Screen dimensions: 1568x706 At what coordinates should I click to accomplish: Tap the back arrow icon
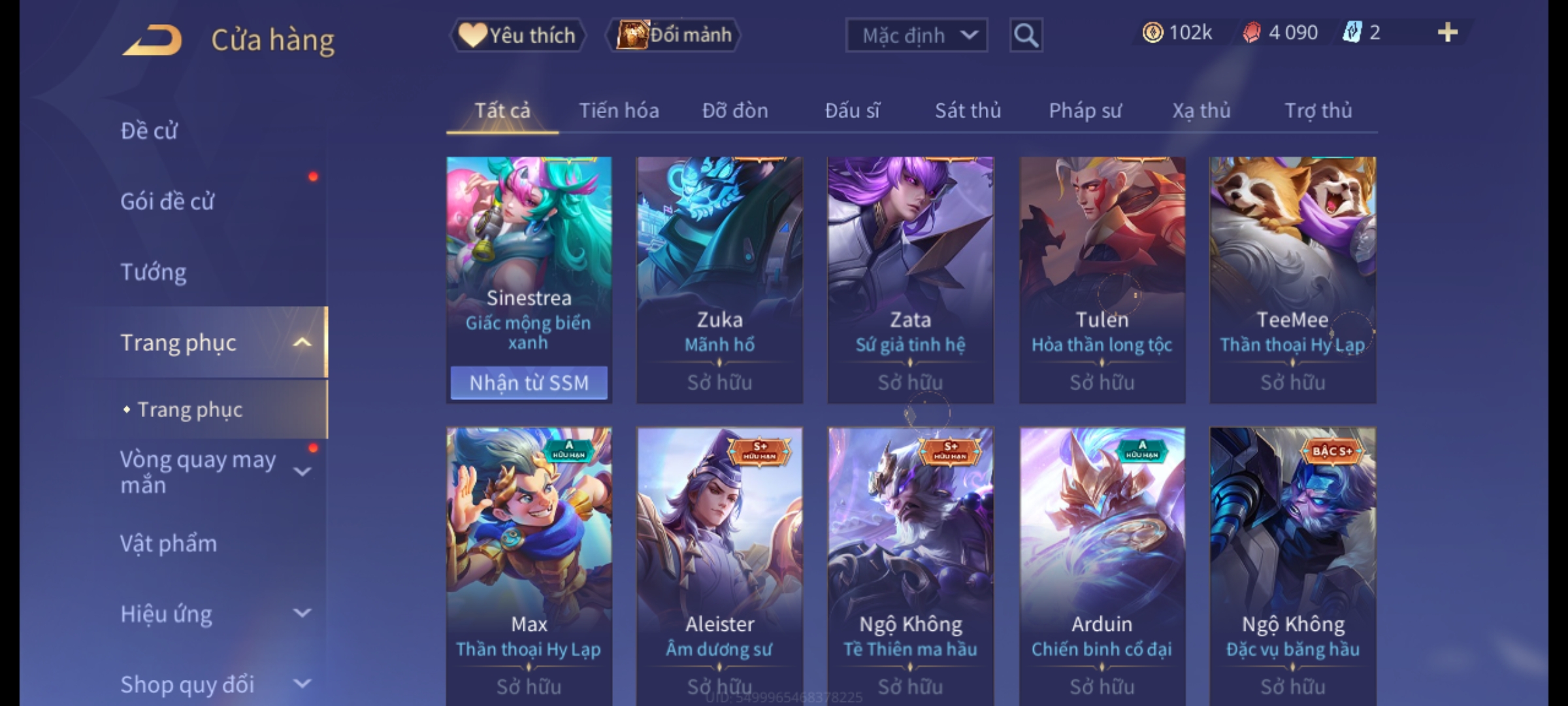click(x=152, y=41)
